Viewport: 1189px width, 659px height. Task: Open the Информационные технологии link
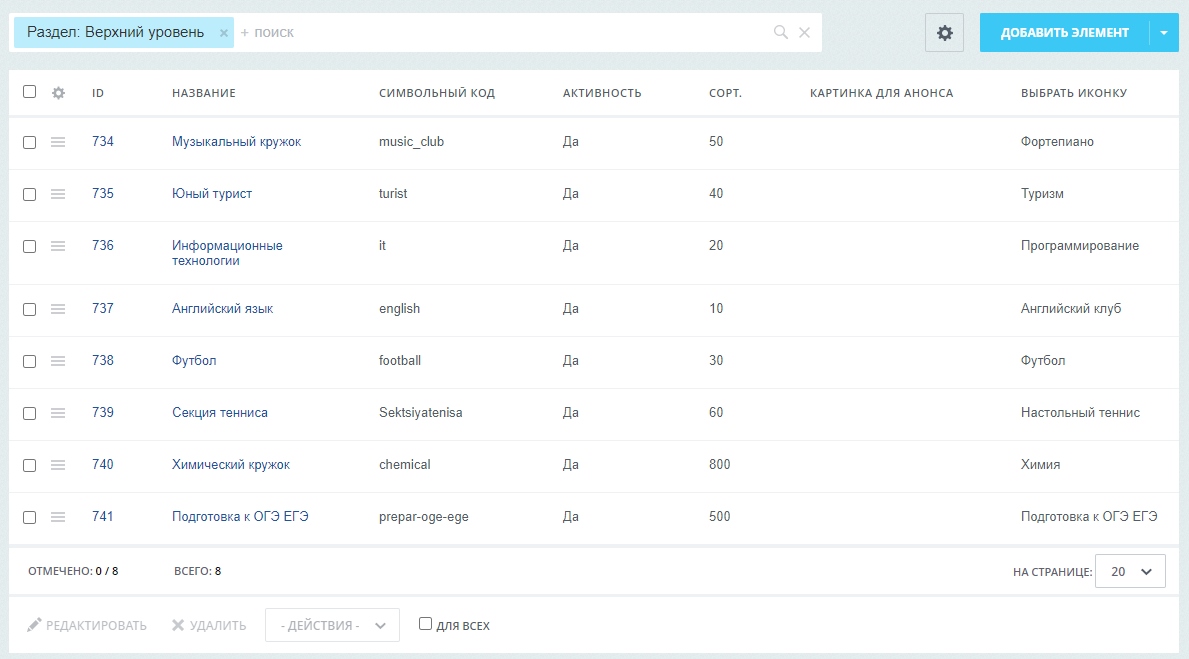point(227,253)
